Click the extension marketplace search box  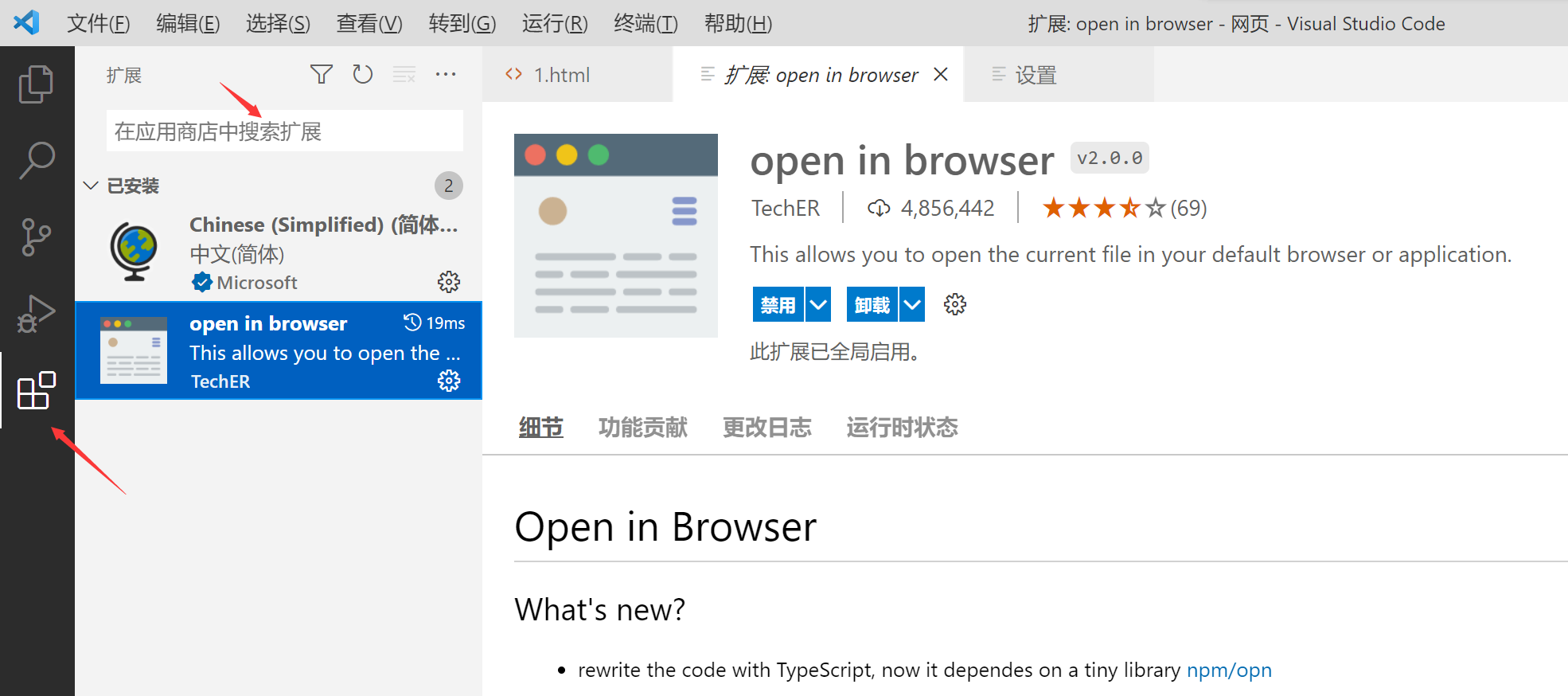(285, 131)
